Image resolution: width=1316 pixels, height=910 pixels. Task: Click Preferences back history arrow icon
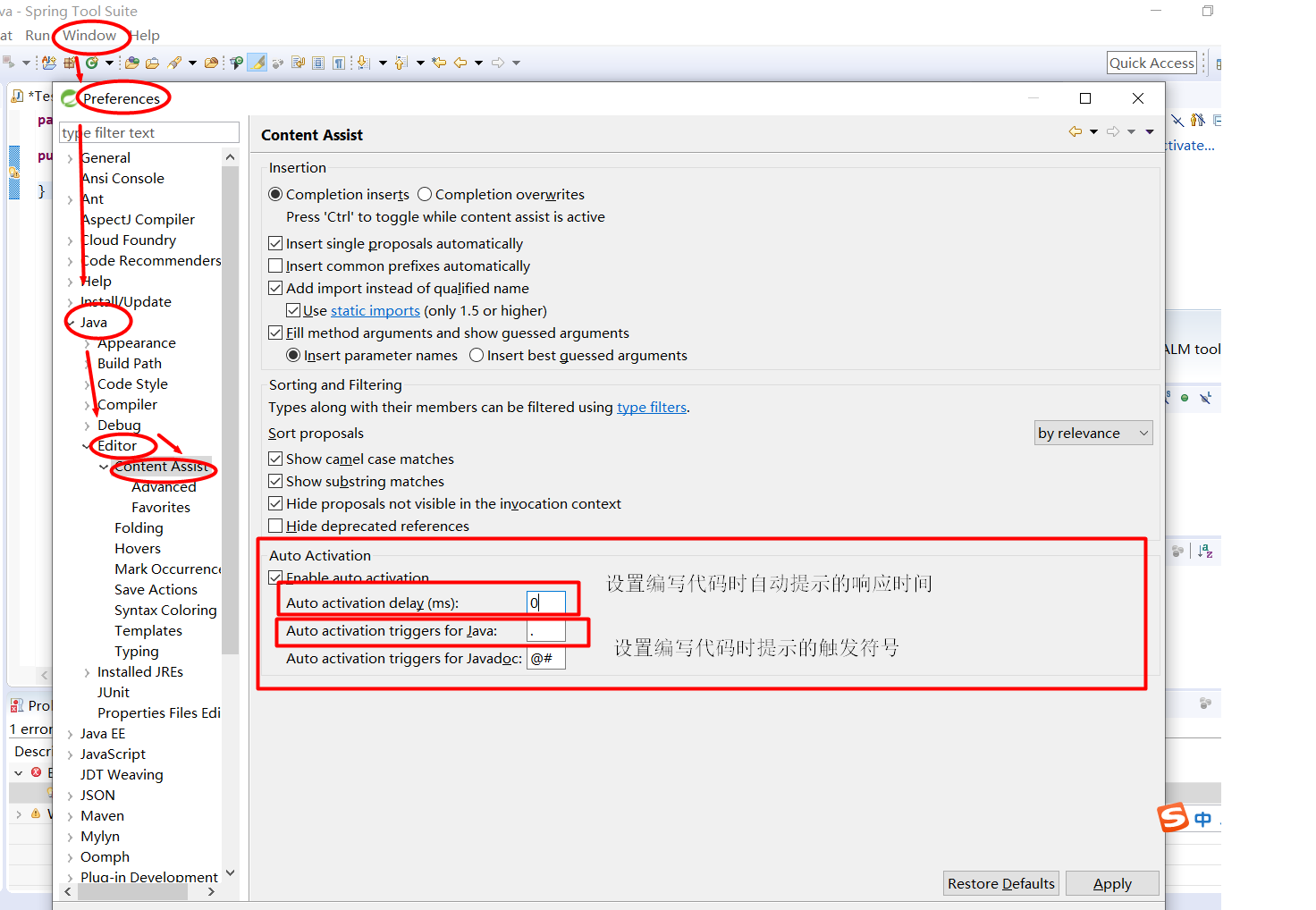[x=1076, y=131]
